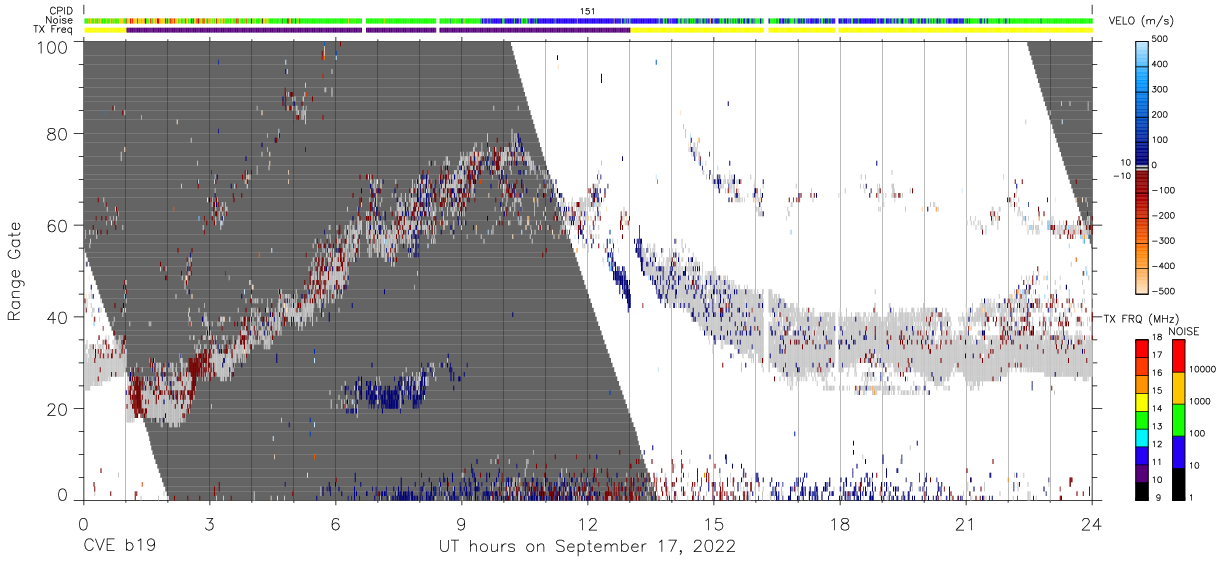The image size is (1228, 567).
Task: Click the "VELO (m/s)" colorbar title
Action: tap(1143, 22)
